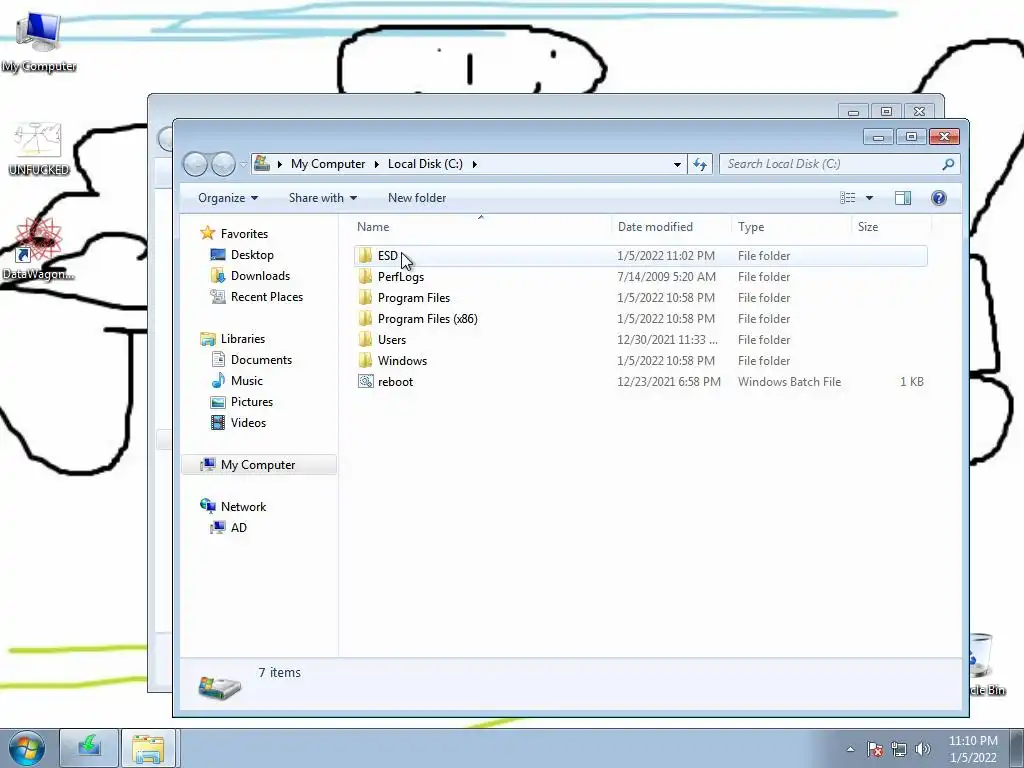Open the My Computer desktop icon
Image resolution: width=1024 pixels, height=768 pixels.
[x=38, y=40]
